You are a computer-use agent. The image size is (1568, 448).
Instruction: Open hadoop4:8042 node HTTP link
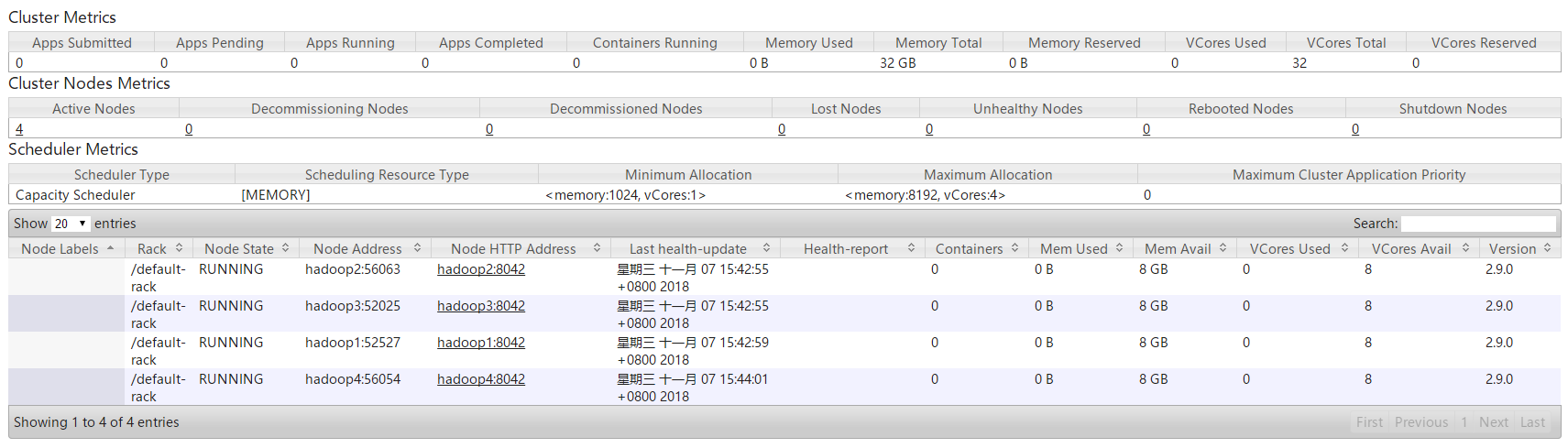(481, 379)
